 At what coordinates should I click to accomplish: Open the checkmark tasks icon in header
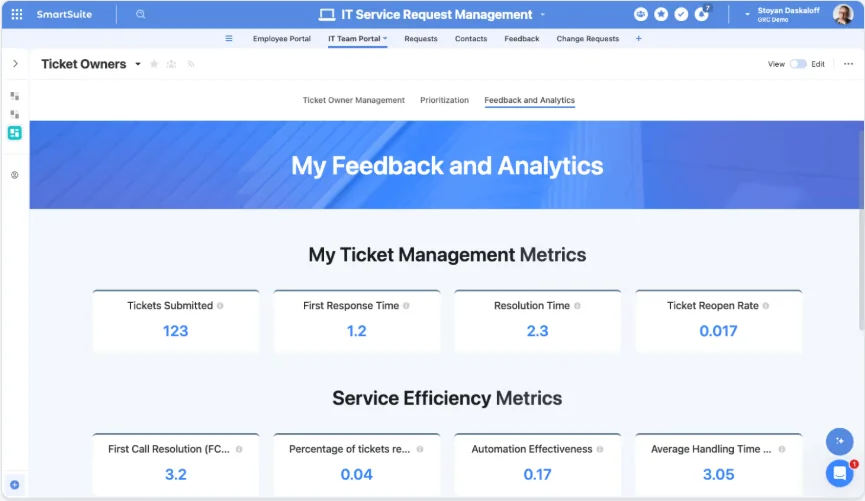[x=681, y=14]
